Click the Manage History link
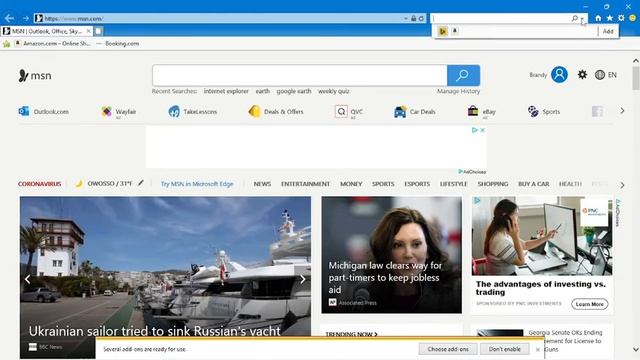The image size is (640, 360). click(x=458, y=91)
